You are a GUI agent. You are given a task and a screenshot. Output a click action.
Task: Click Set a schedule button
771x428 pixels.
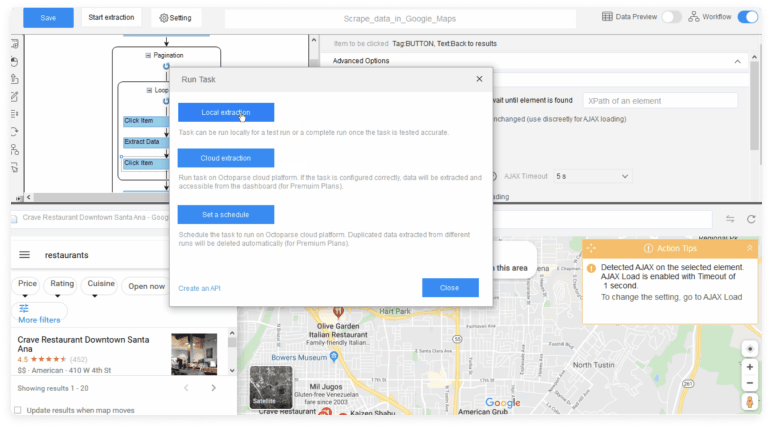pyautogui.click(x=226, y=214)
